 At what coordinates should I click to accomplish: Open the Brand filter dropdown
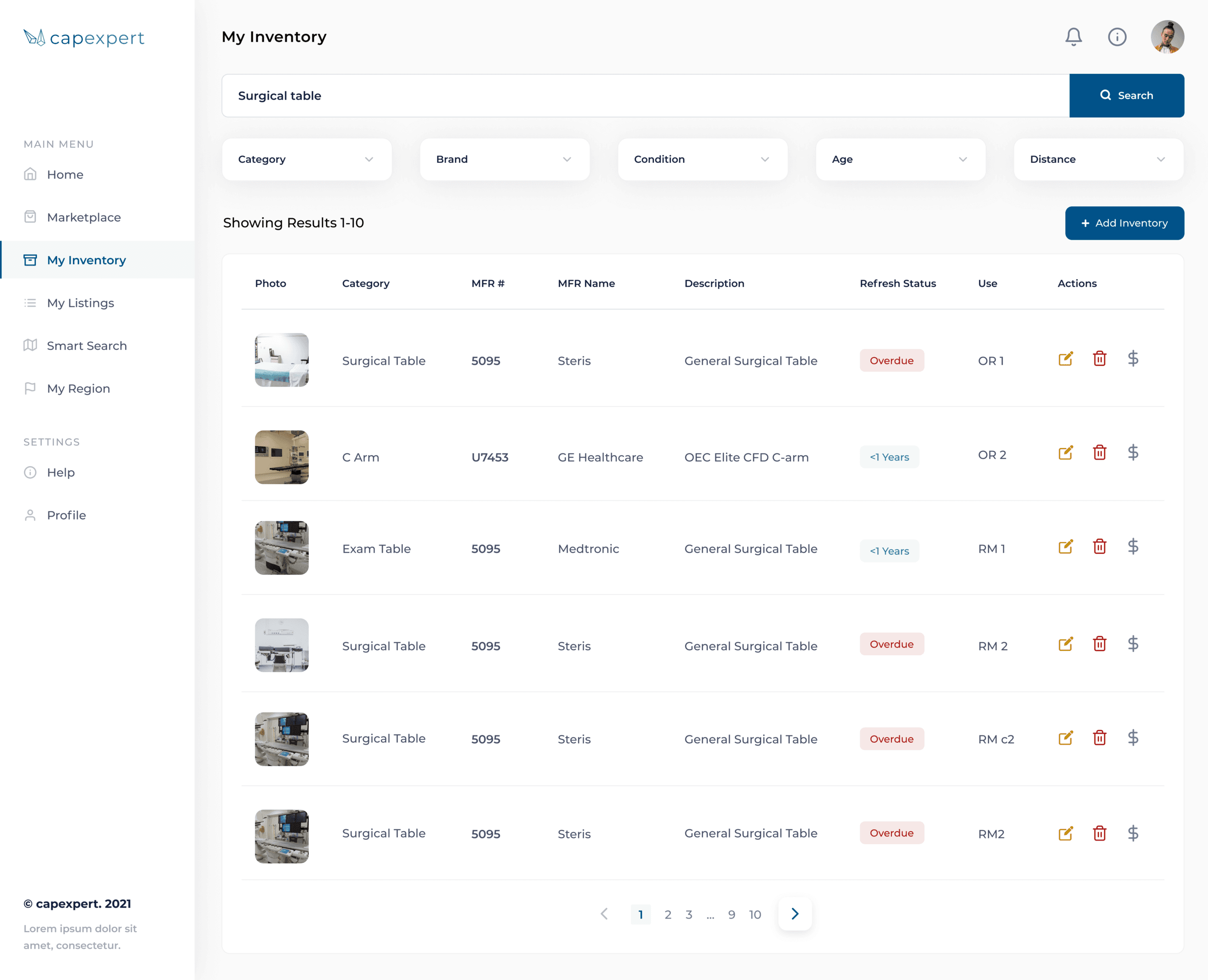(504, 159)
